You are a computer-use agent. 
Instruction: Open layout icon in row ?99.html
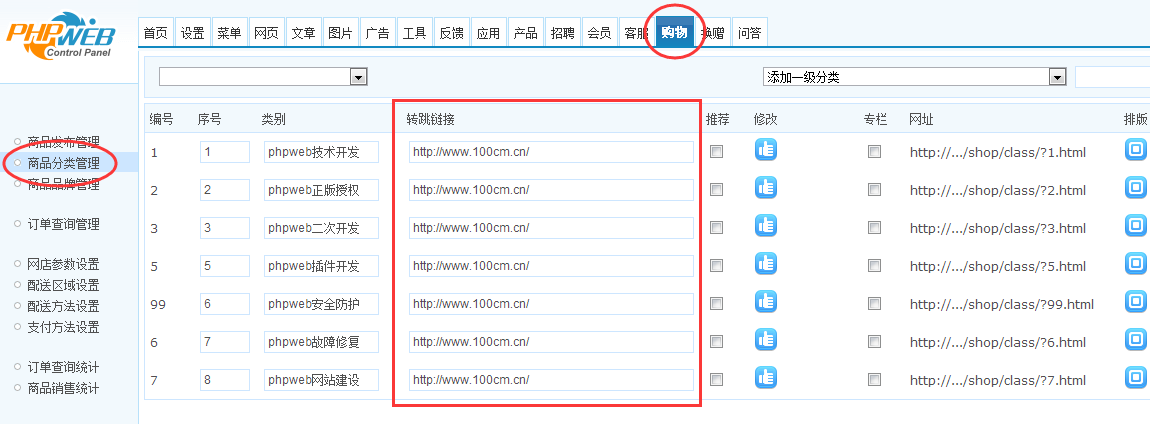(1136, 301)
